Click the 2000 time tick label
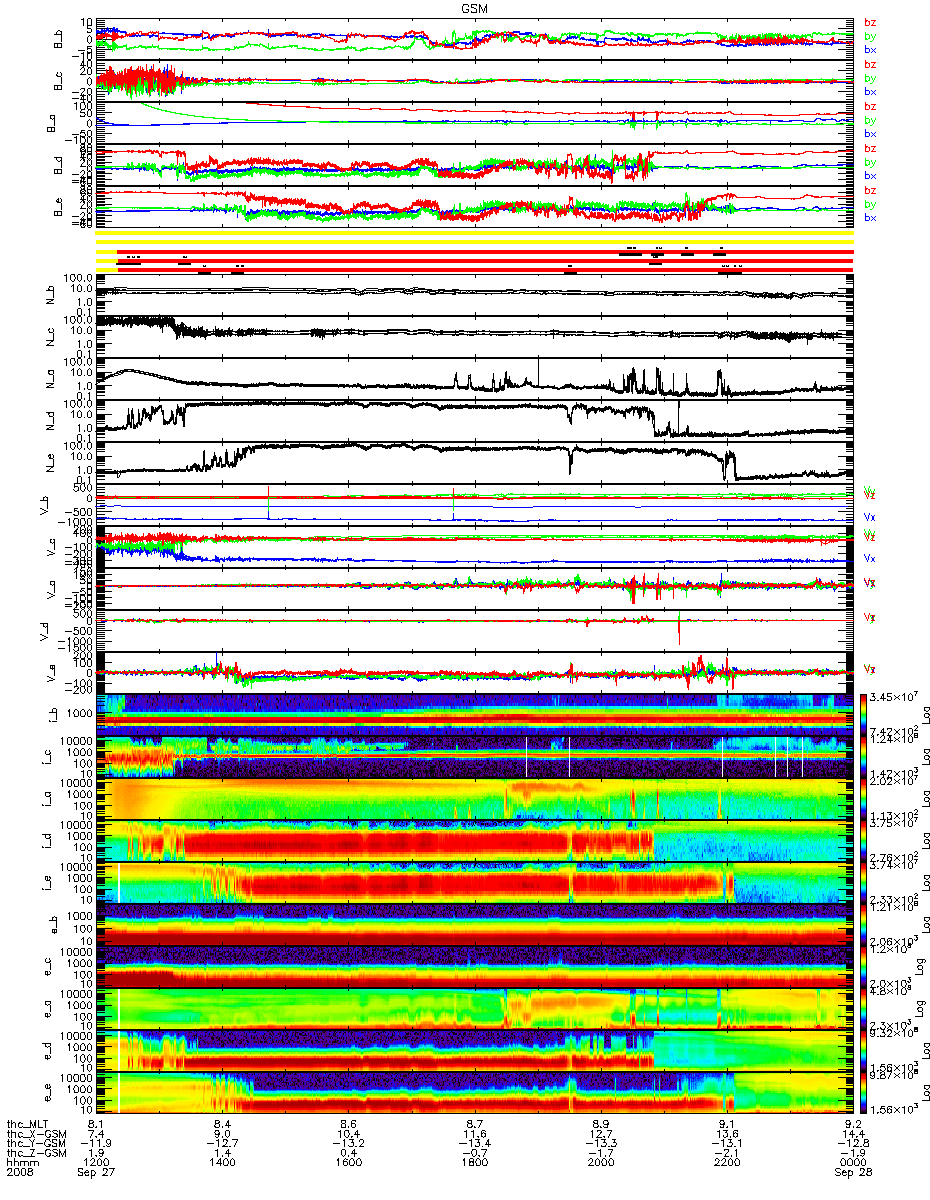Viewport: 930px width, 1200px height. (x=601, y=1164)
